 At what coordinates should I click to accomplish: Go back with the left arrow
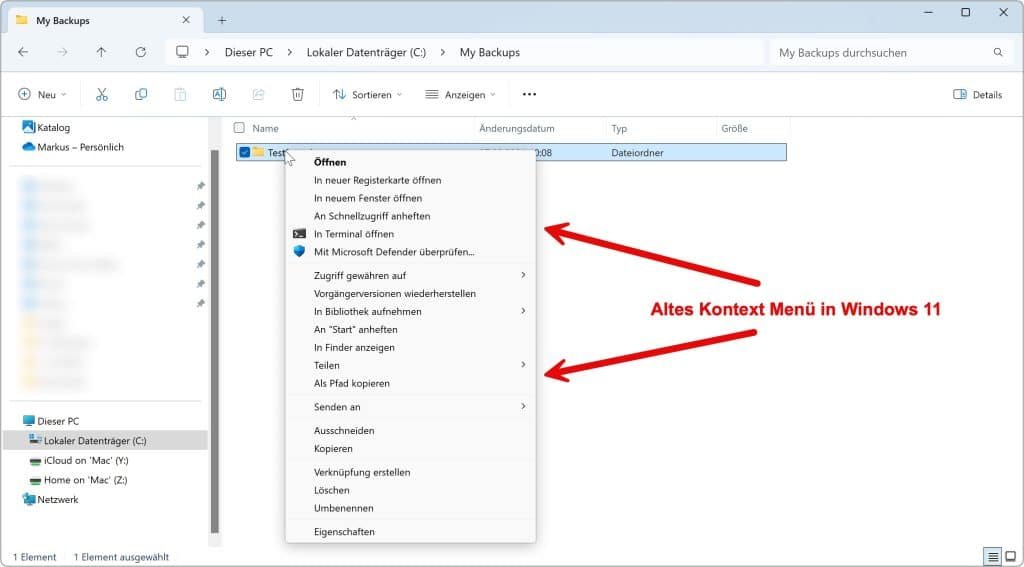(24, 52)
